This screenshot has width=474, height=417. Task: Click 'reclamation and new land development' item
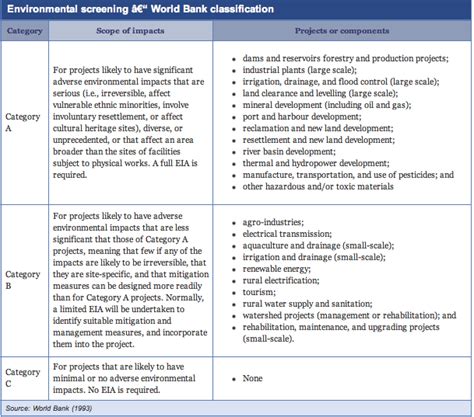[318, 128]
